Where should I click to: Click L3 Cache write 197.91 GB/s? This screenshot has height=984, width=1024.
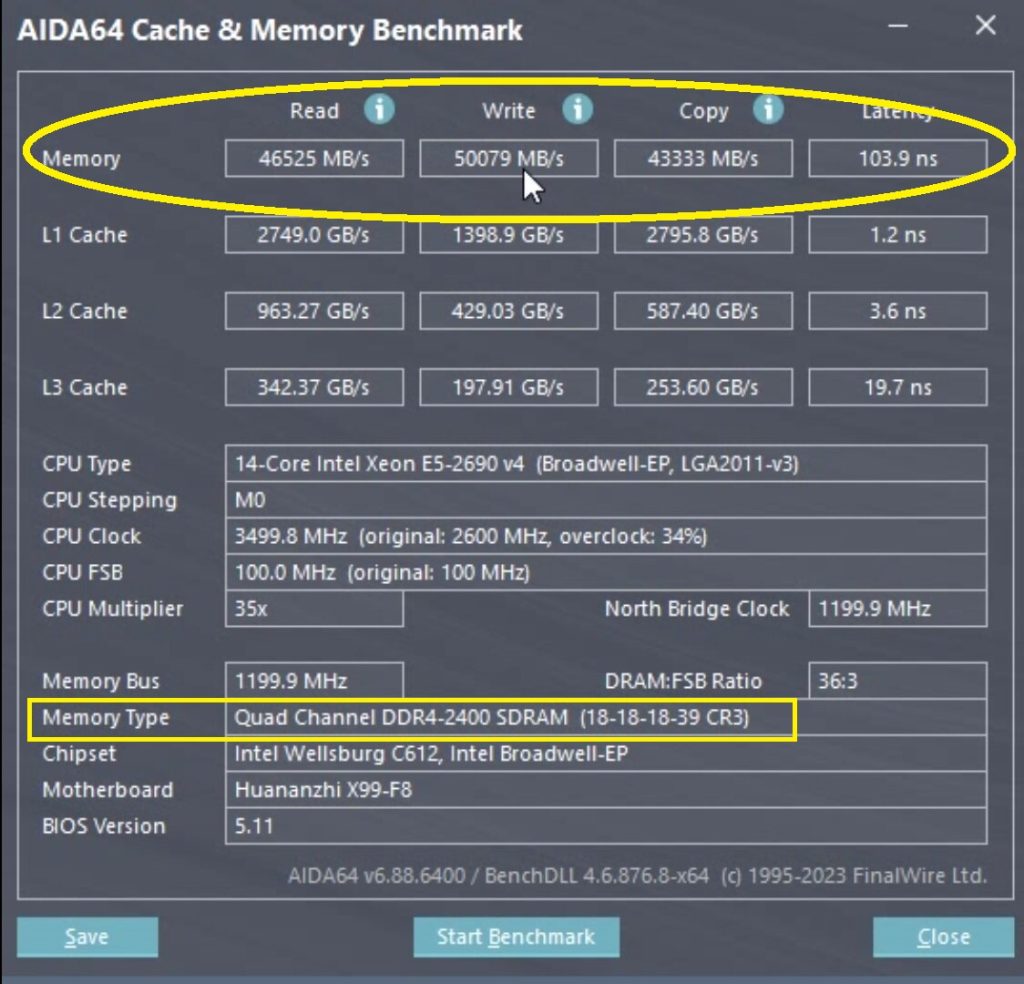[509, 387]
